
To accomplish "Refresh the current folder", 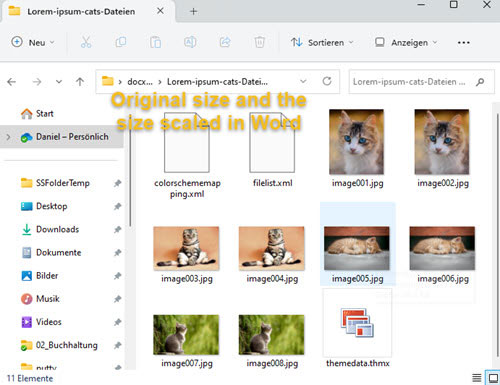I will (327, 81).
